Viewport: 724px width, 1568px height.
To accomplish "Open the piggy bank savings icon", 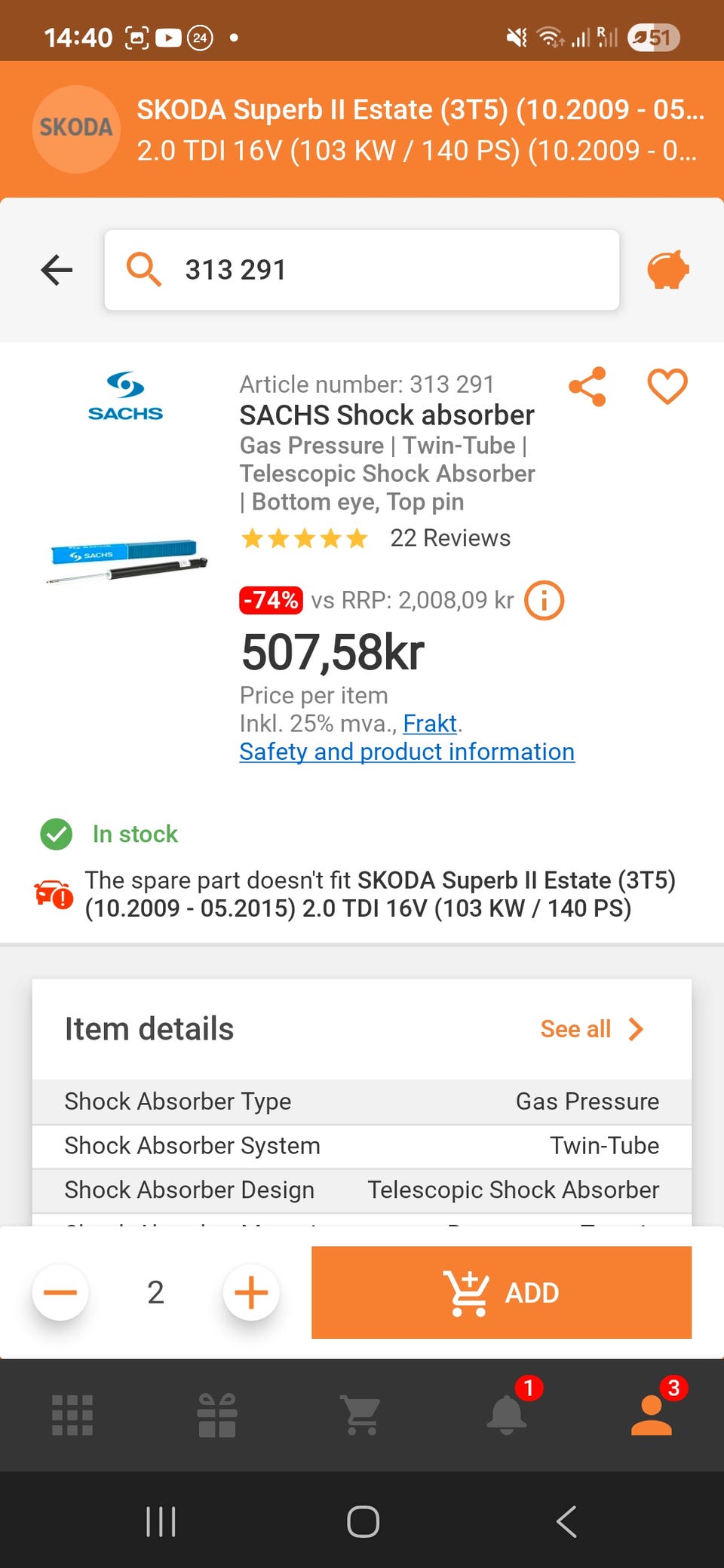I will (x=668, y=270).
